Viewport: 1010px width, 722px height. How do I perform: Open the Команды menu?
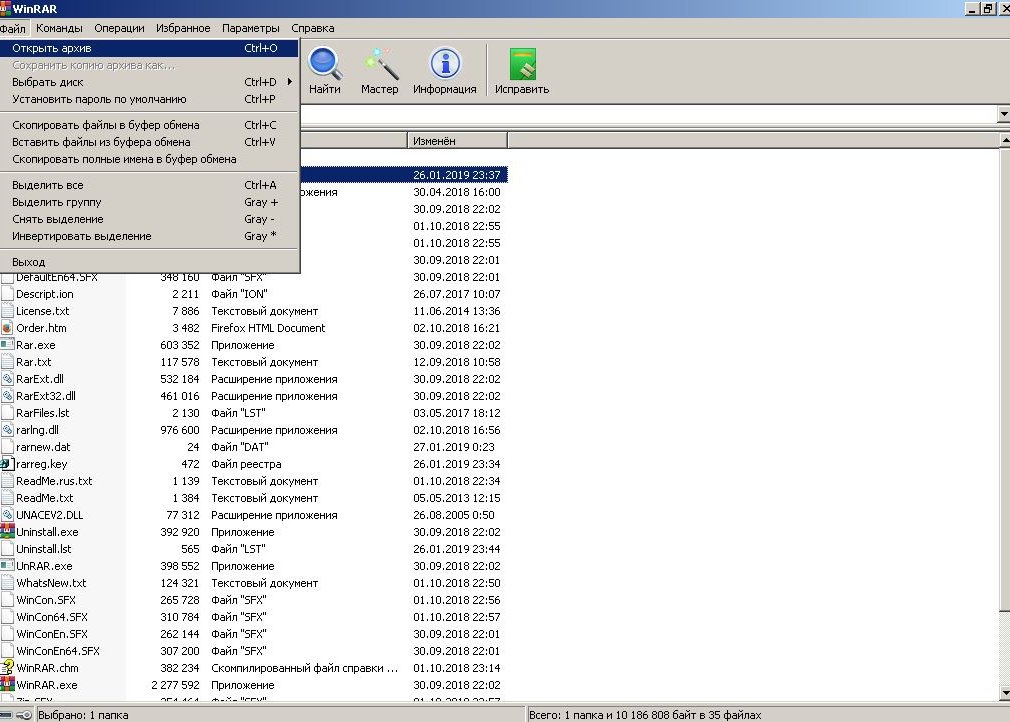tap(59, 28)
